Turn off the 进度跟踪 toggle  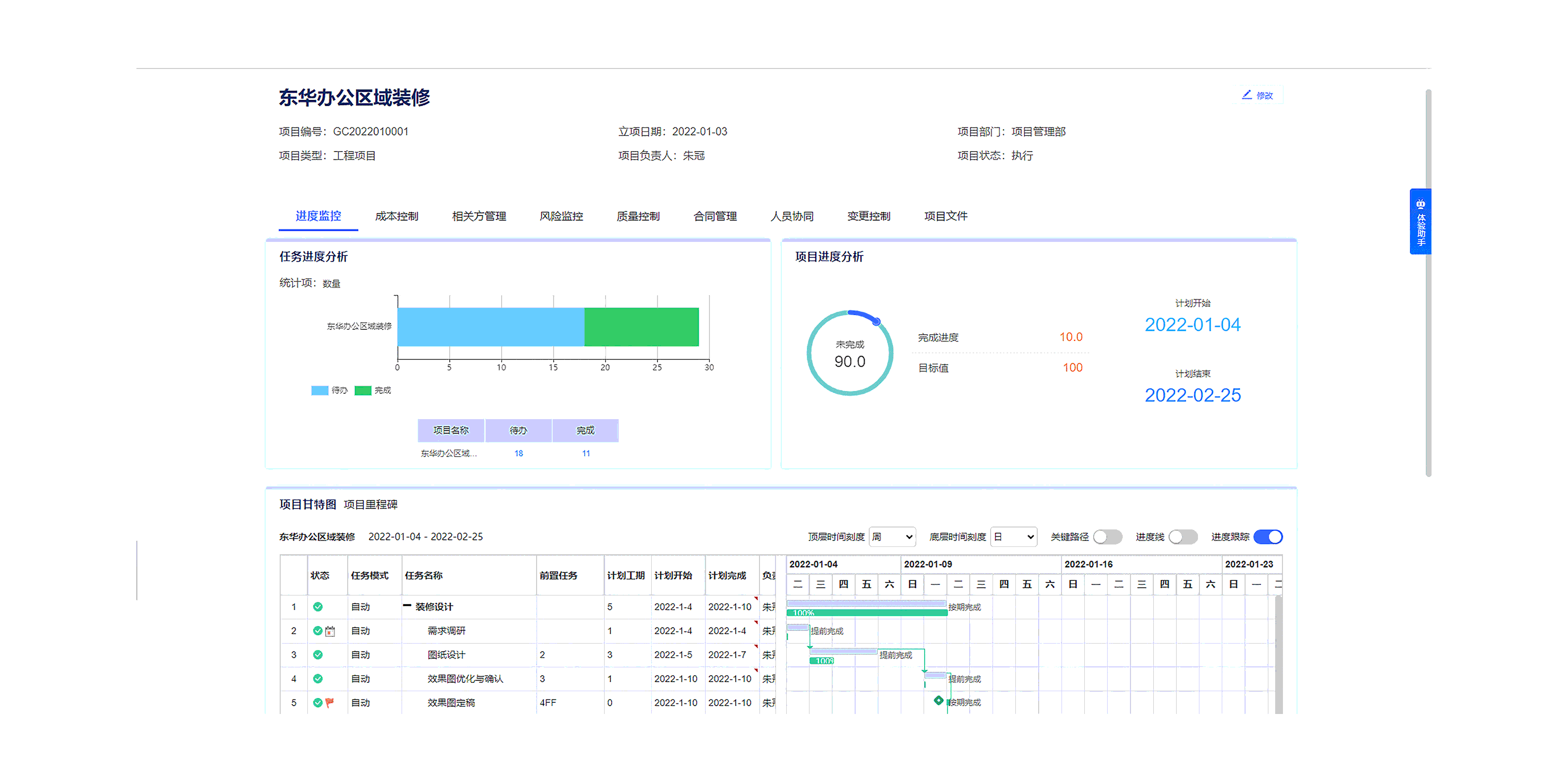click(1268, 537)
